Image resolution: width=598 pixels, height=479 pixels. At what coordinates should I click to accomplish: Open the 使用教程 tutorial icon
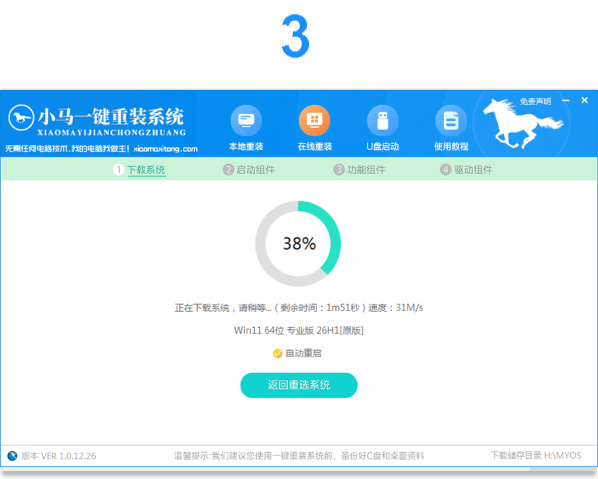click(x=451, y=121)
